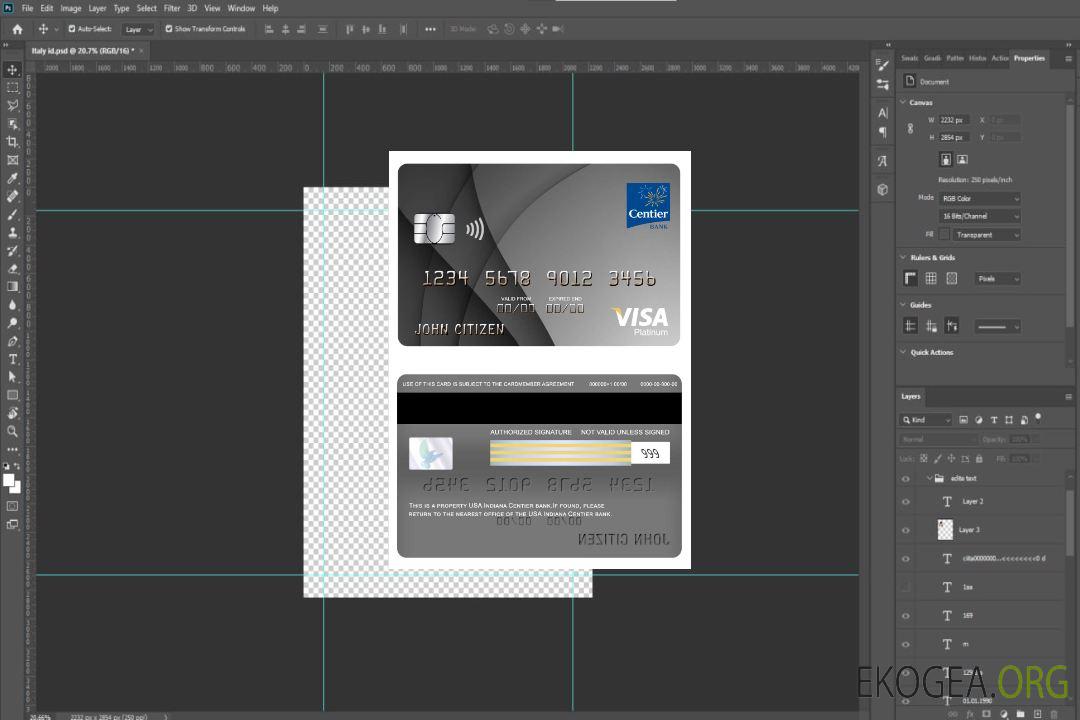1080x720 pixels.
Task: Open the Image menu
Action: click(71, 8)
